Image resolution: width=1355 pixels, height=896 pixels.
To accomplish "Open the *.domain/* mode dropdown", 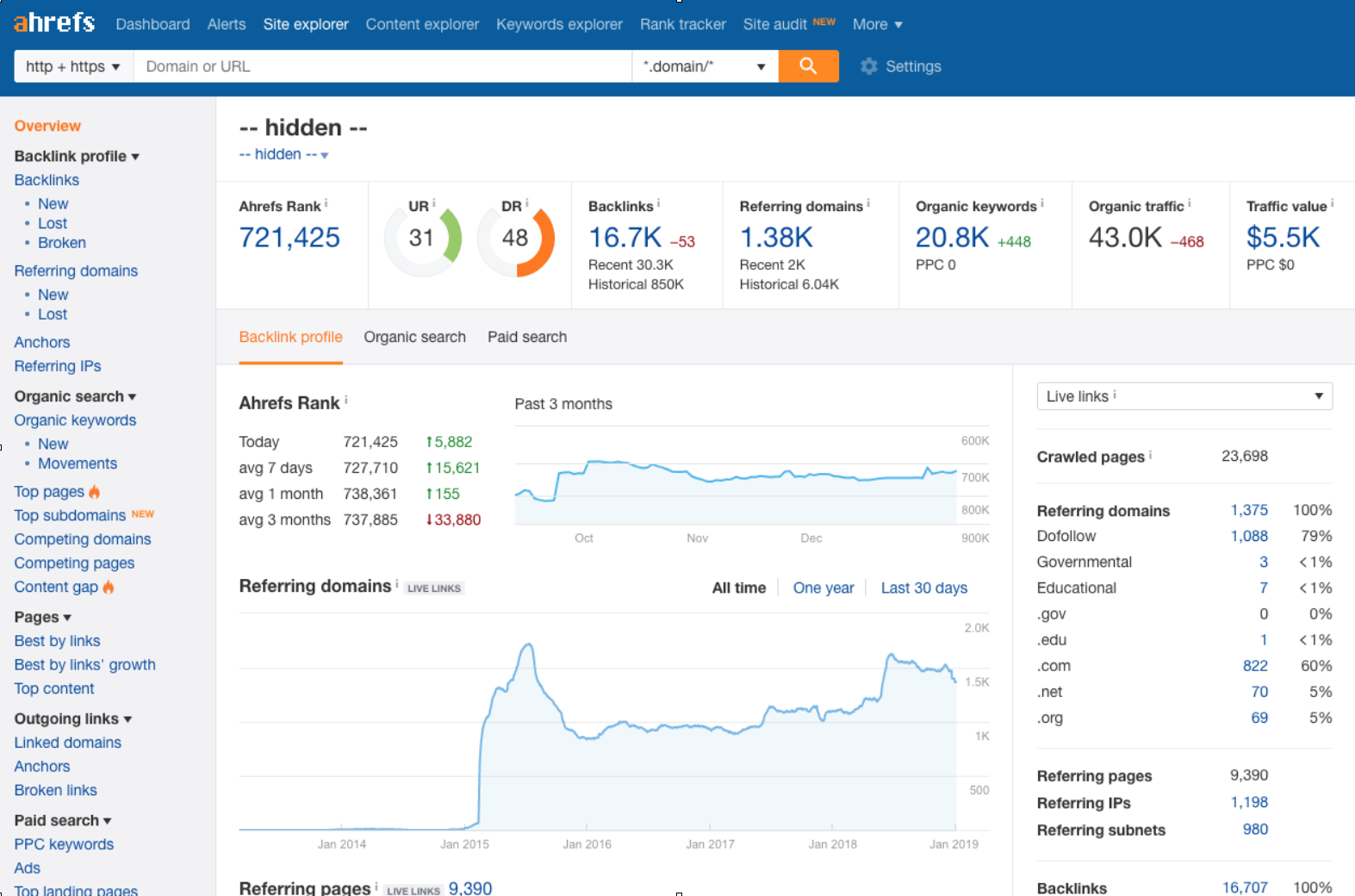I will pos(704,66).
